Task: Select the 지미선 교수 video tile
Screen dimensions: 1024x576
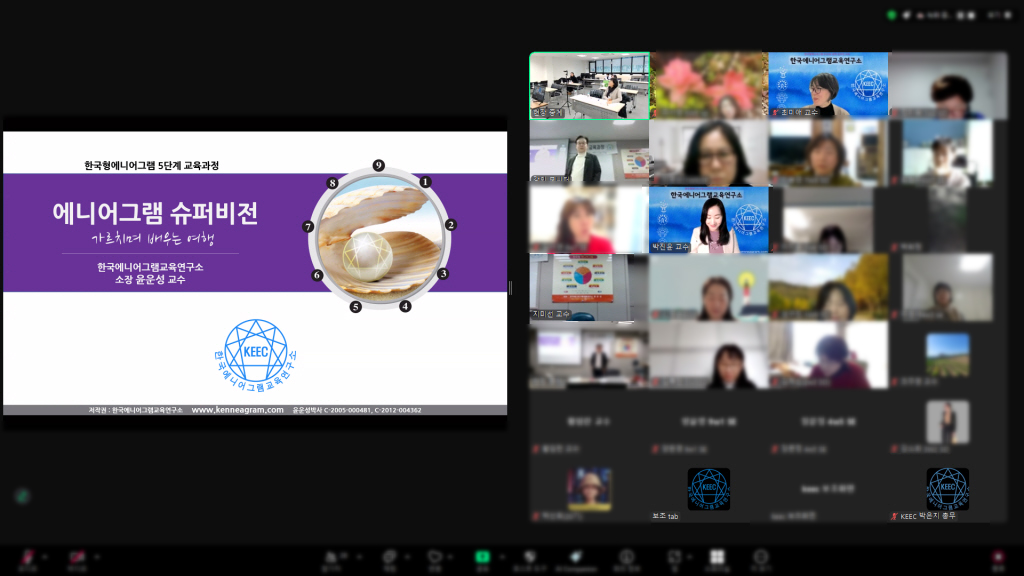Action: 589,287
